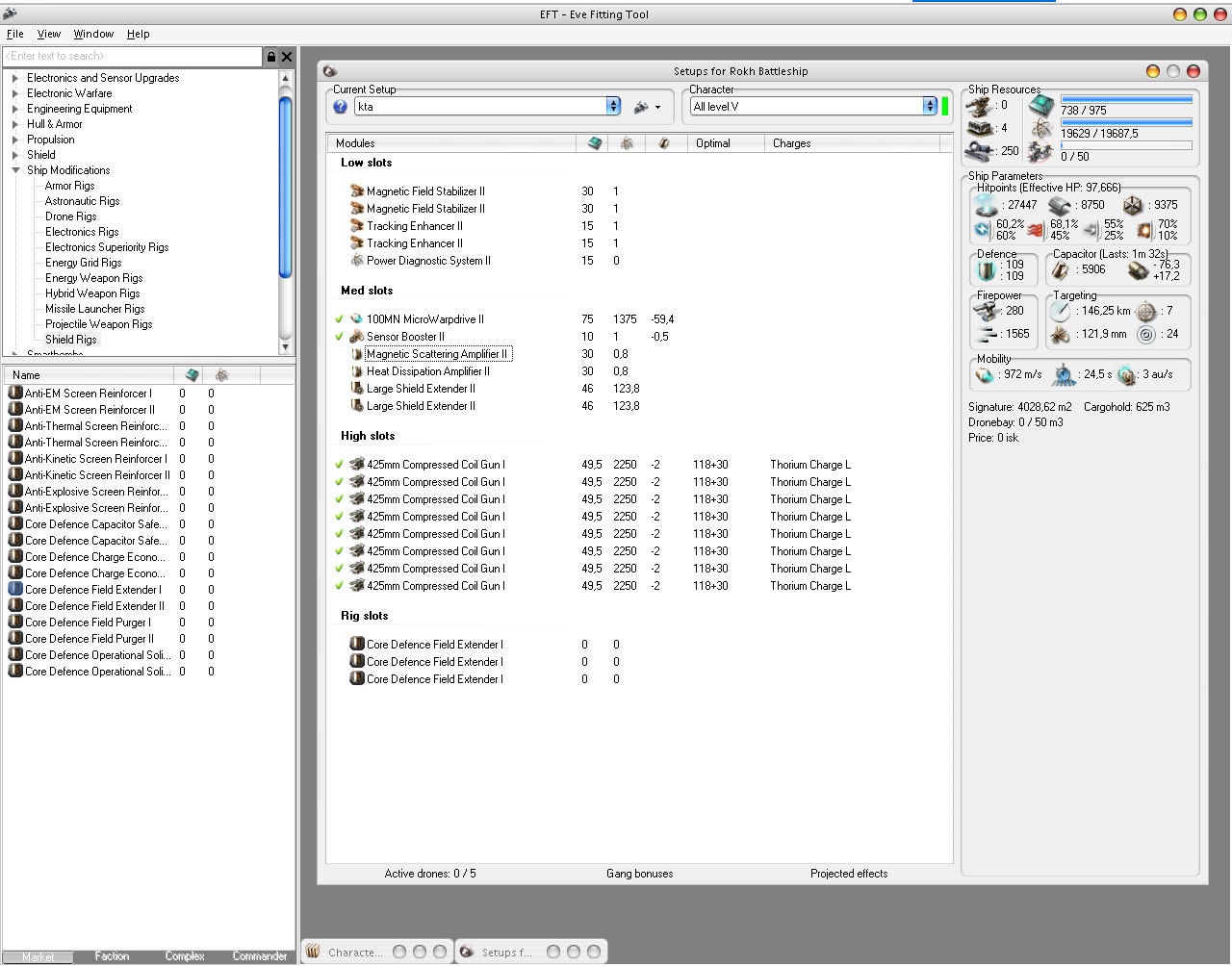This screenshot has height=966, width=1232.
Task: Click the search text input field
Action: click(x=132, y=57)
